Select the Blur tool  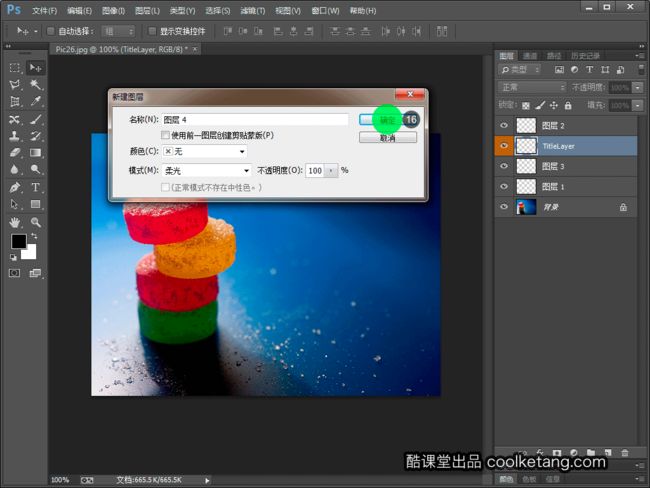coord(15,169)
